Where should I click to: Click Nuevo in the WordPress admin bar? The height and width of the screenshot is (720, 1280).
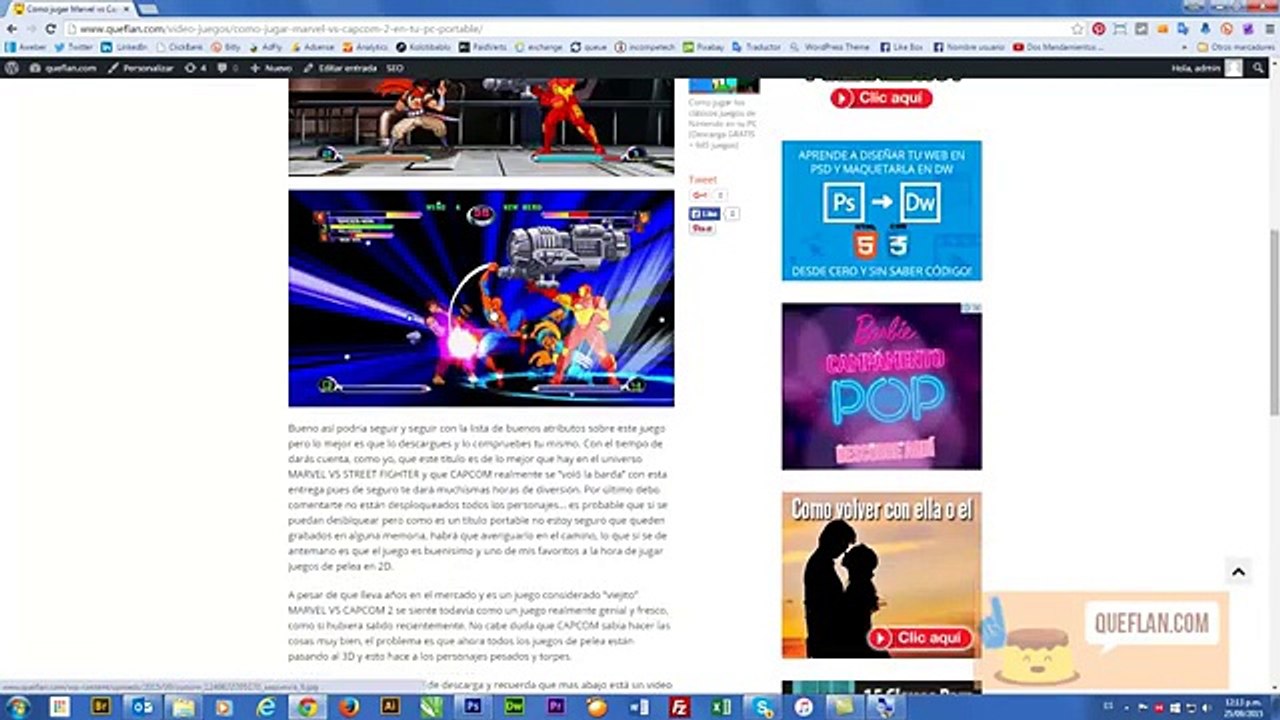(x=271, y=68)
